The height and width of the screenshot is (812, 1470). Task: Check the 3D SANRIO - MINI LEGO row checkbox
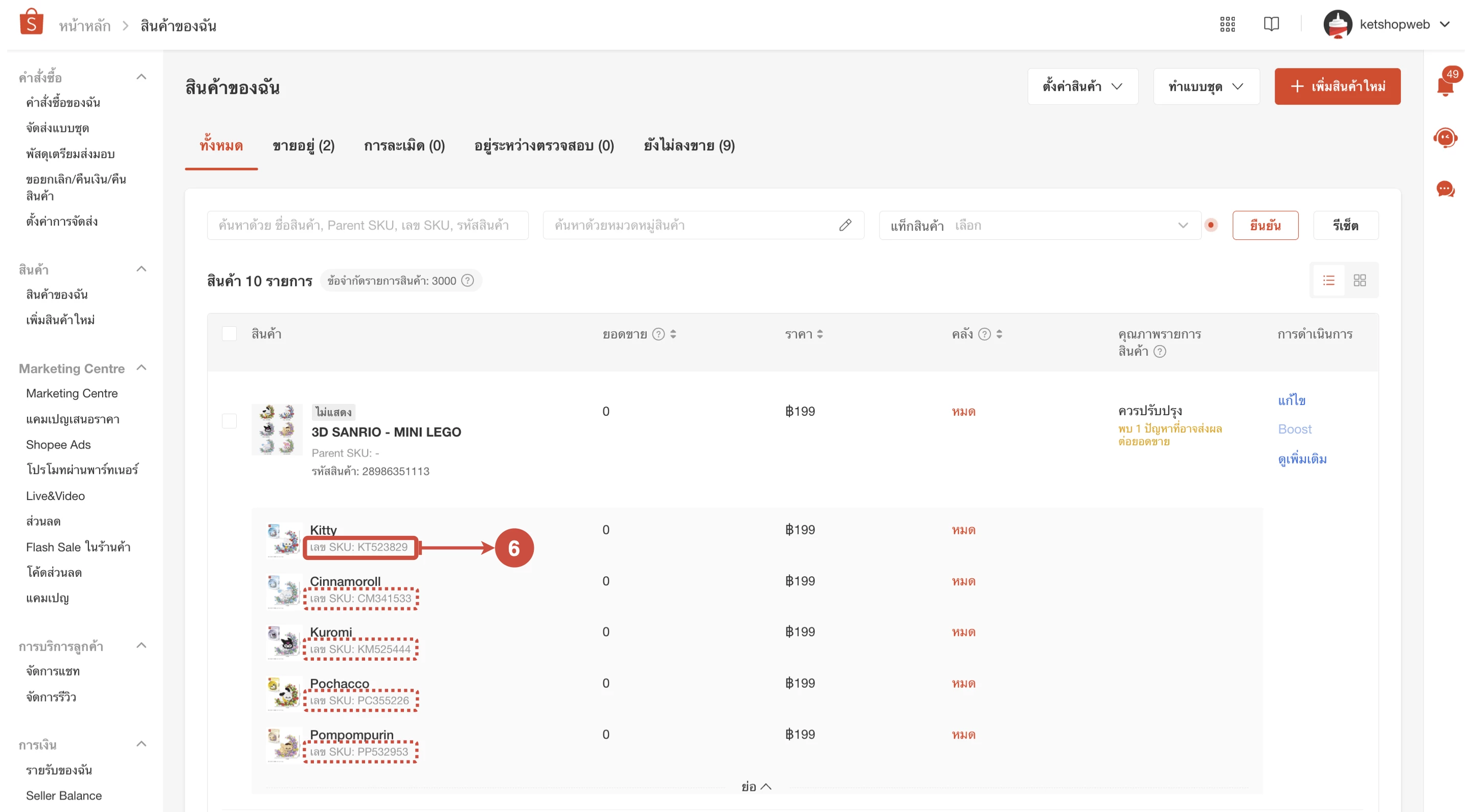[230, 421]
